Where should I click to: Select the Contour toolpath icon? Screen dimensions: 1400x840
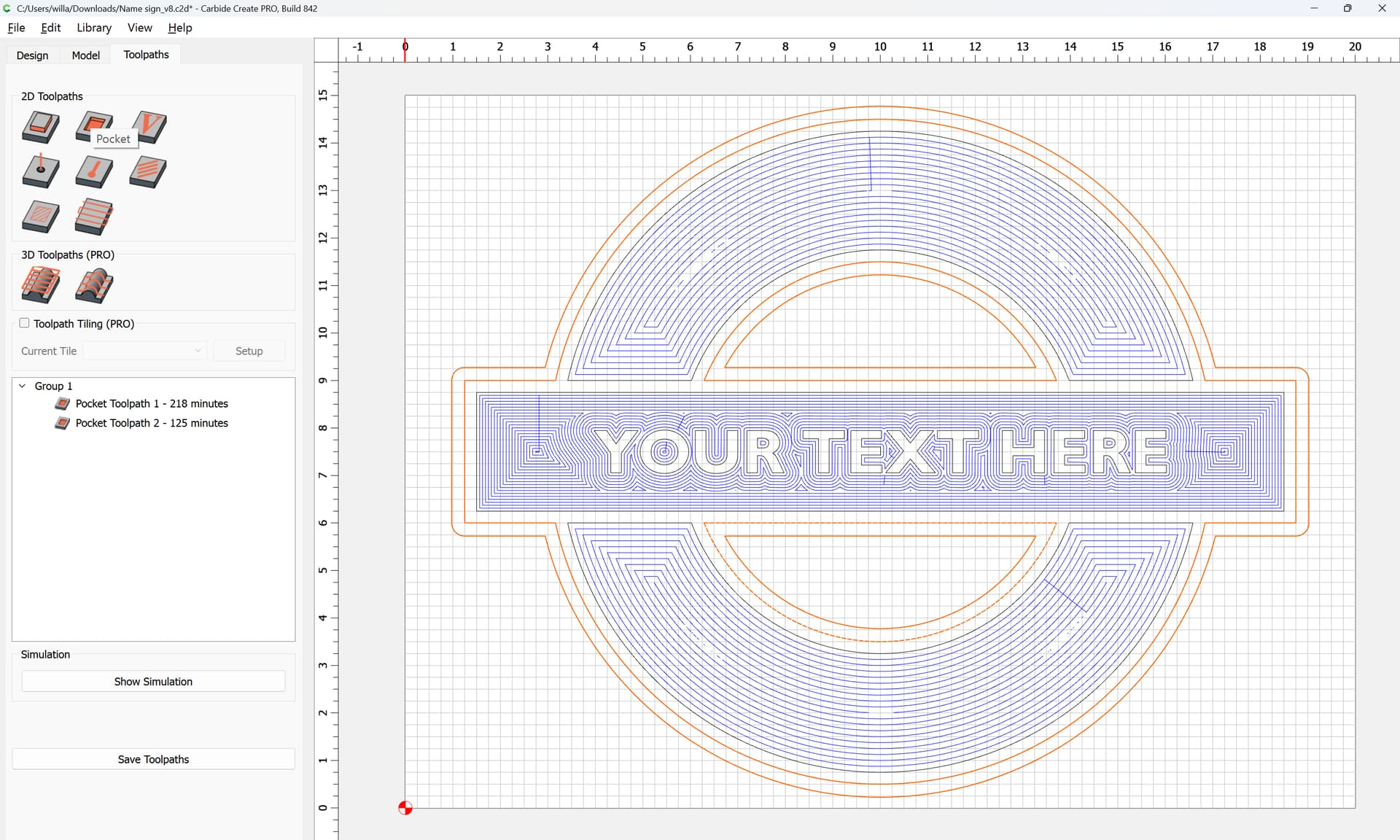click(x=41, y=127)
